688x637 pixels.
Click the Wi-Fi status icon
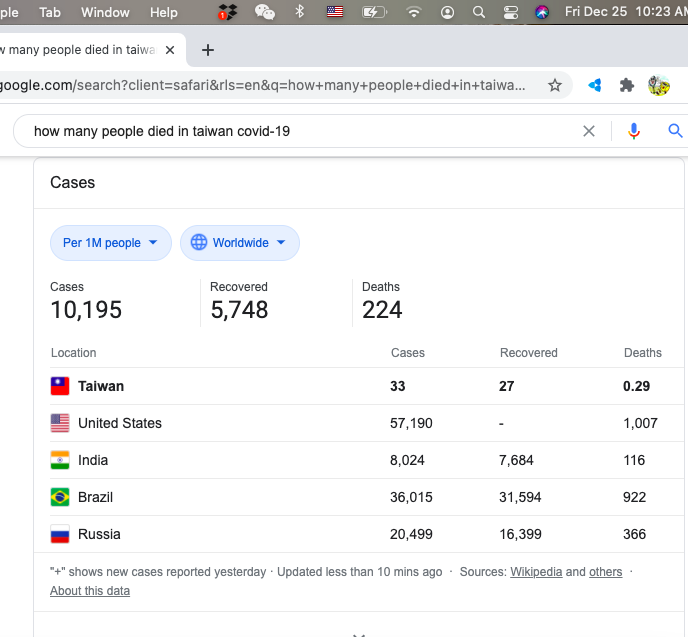pos(414,13)
